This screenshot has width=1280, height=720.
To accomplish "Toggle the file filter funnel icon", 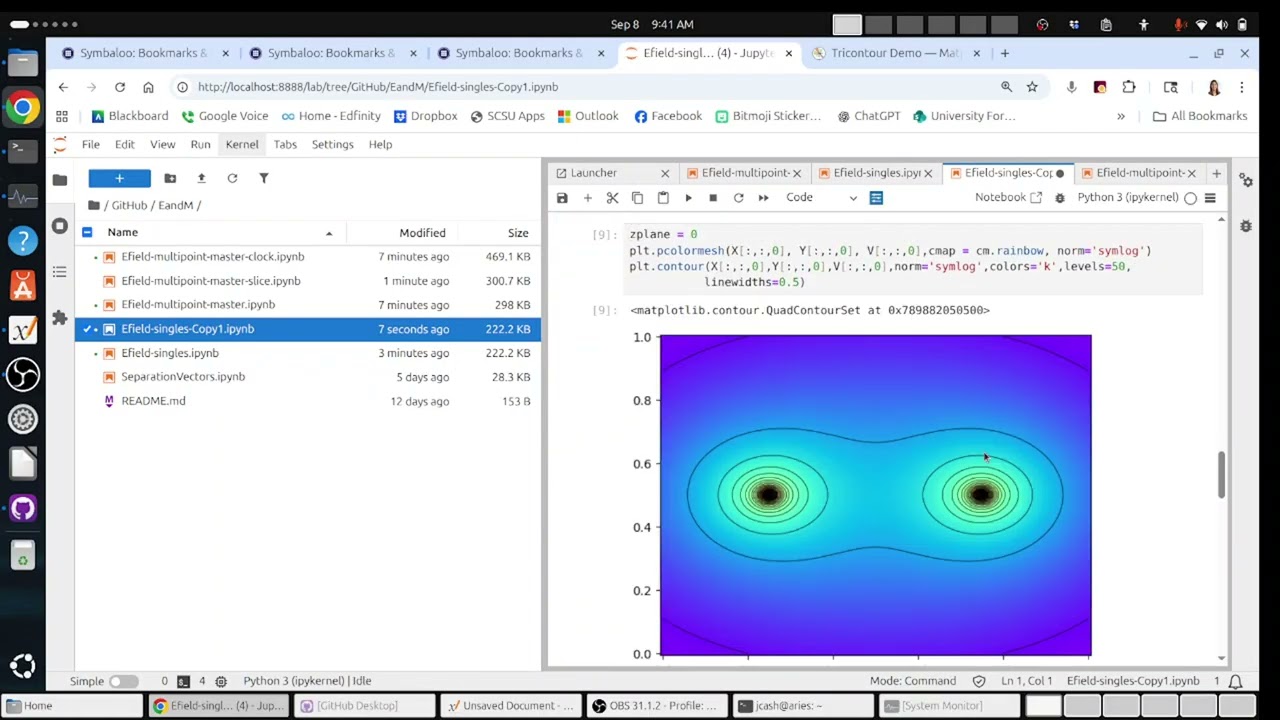I will (264, 178).
